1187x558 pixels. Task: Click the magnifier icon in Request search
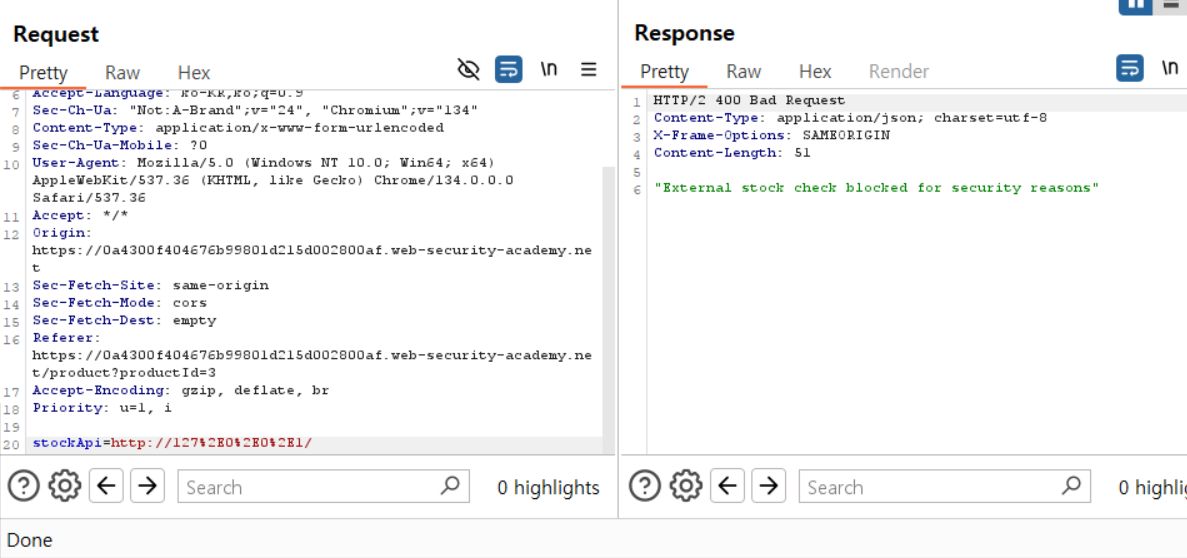(x=450, y=485)
